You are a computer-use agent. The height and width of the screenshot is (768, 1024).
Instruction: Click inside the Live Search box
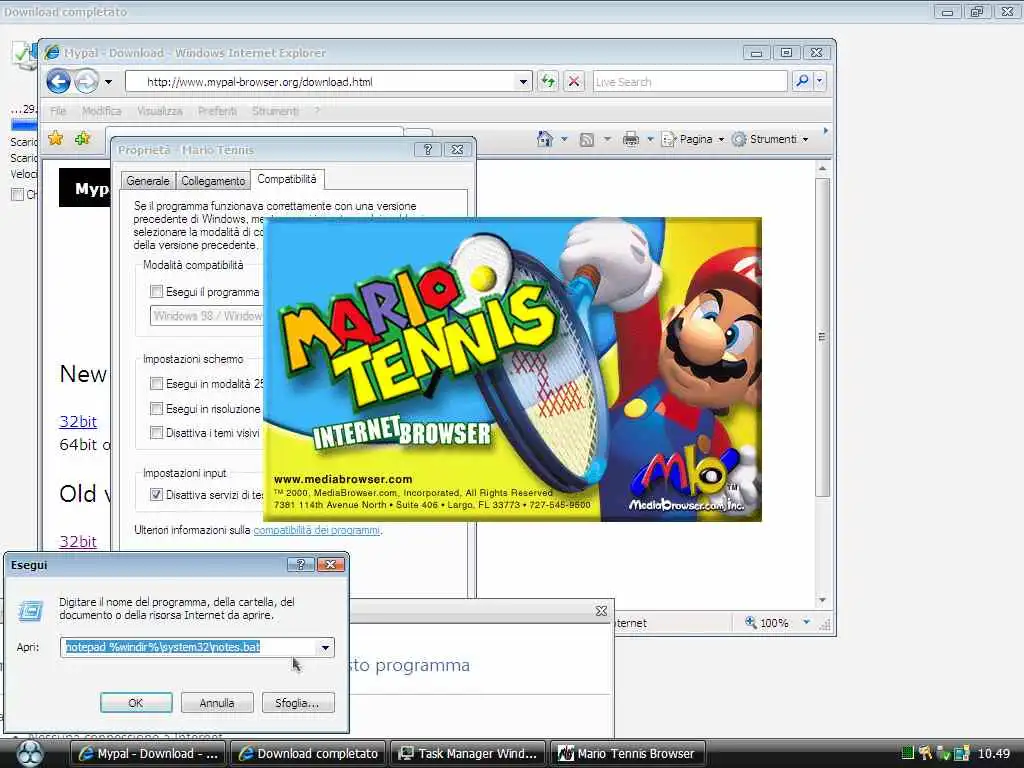point(690,82)
